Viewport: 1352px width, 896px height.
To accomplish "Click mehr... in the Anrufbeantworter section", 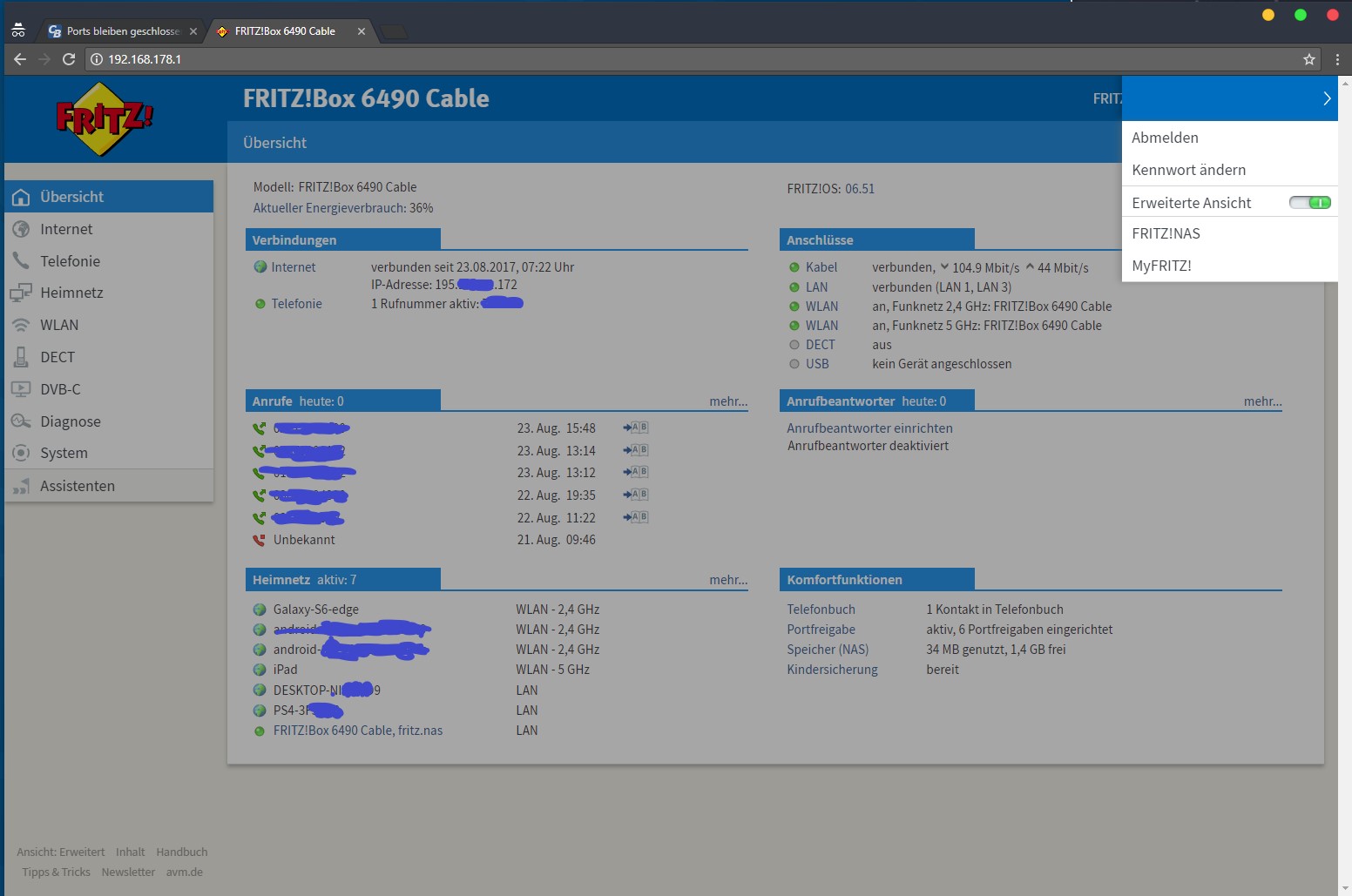I will tap(1262, 401).
